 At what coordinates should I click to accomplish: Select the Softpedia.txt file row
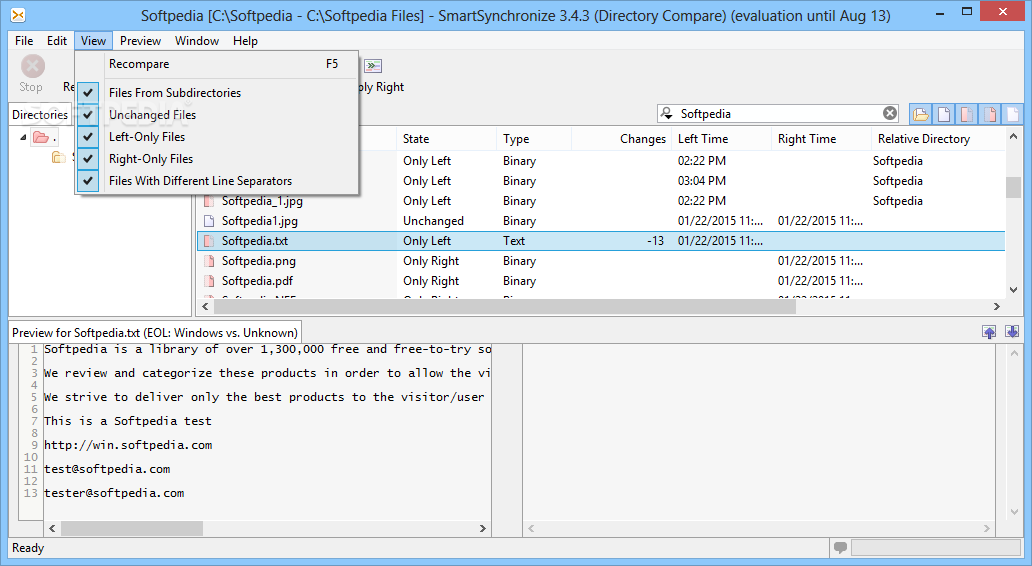click(x=602, y=241)
